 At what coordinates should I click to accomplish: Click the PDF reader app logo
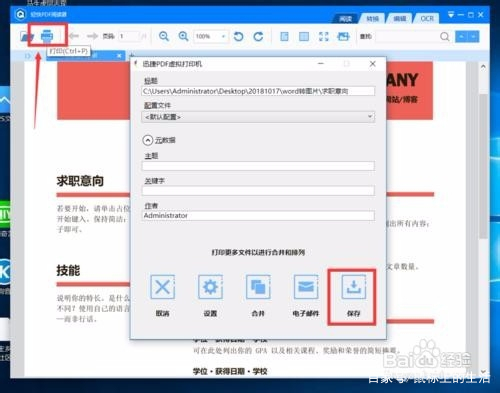click(21, 14)
